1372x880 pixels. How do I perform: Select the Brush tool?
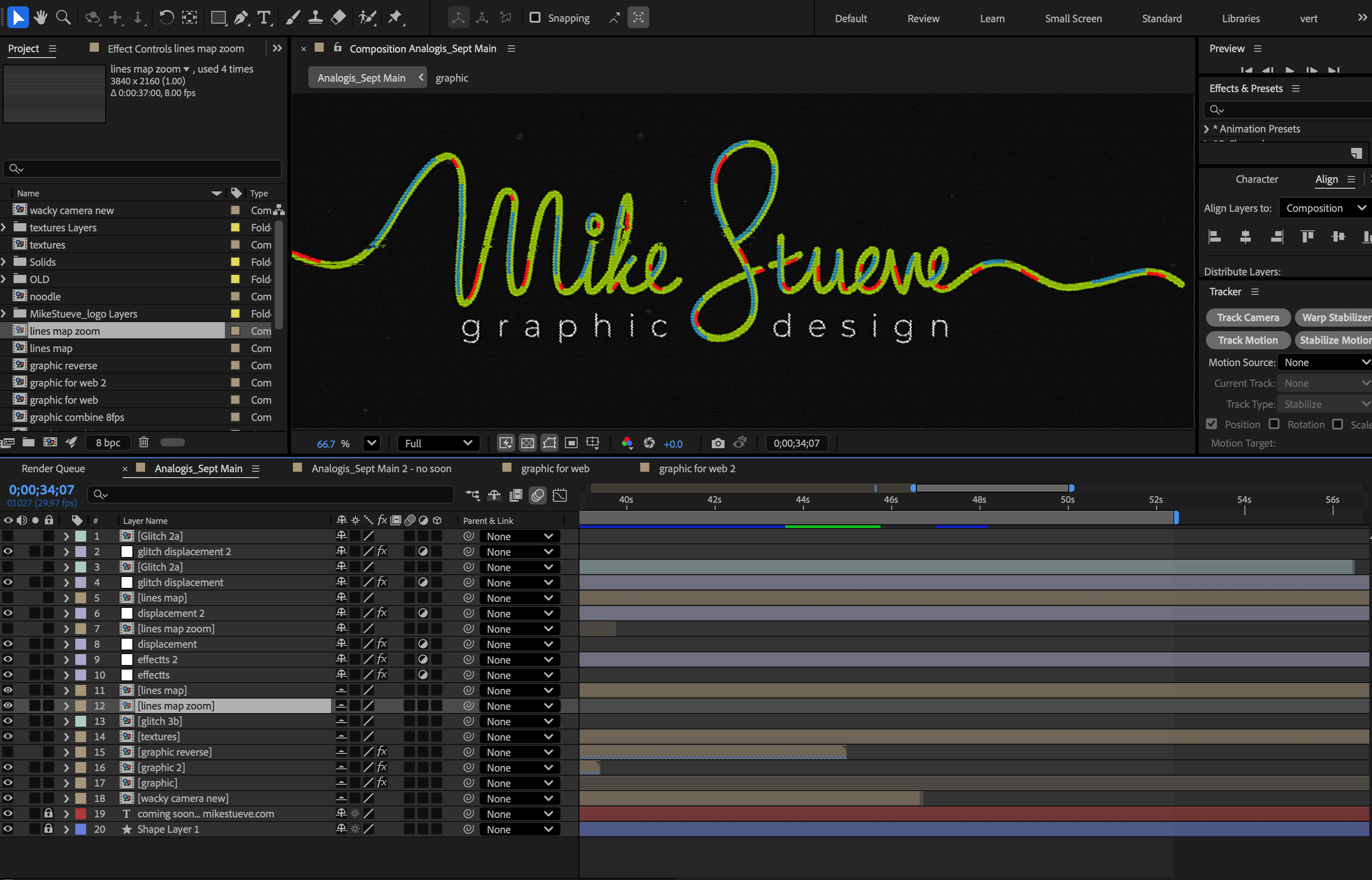pyautogui.click(x=292, y=18)
